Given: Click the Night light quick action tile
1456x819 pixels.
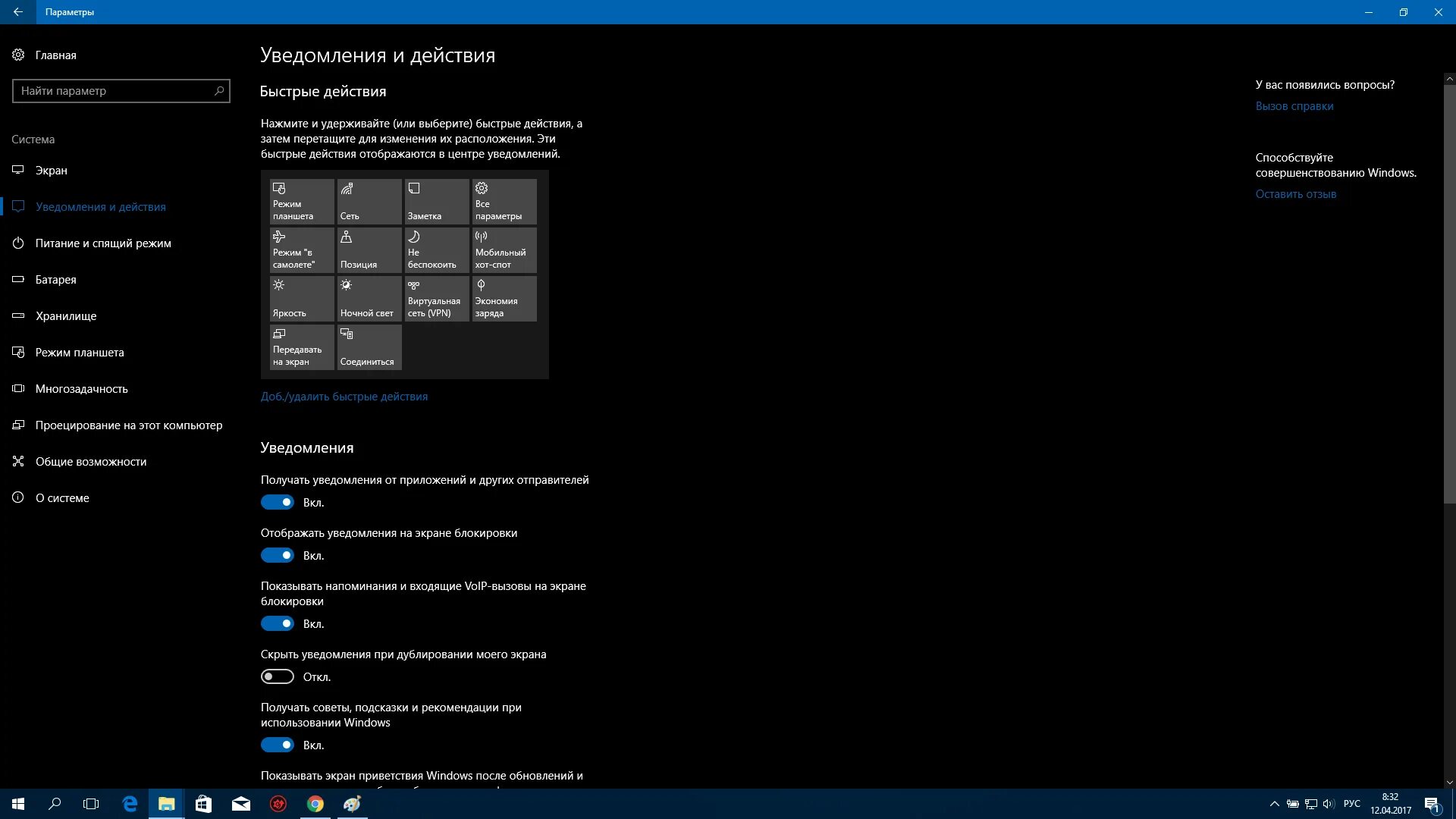Looking at the screenshot, I should (369, 298).
